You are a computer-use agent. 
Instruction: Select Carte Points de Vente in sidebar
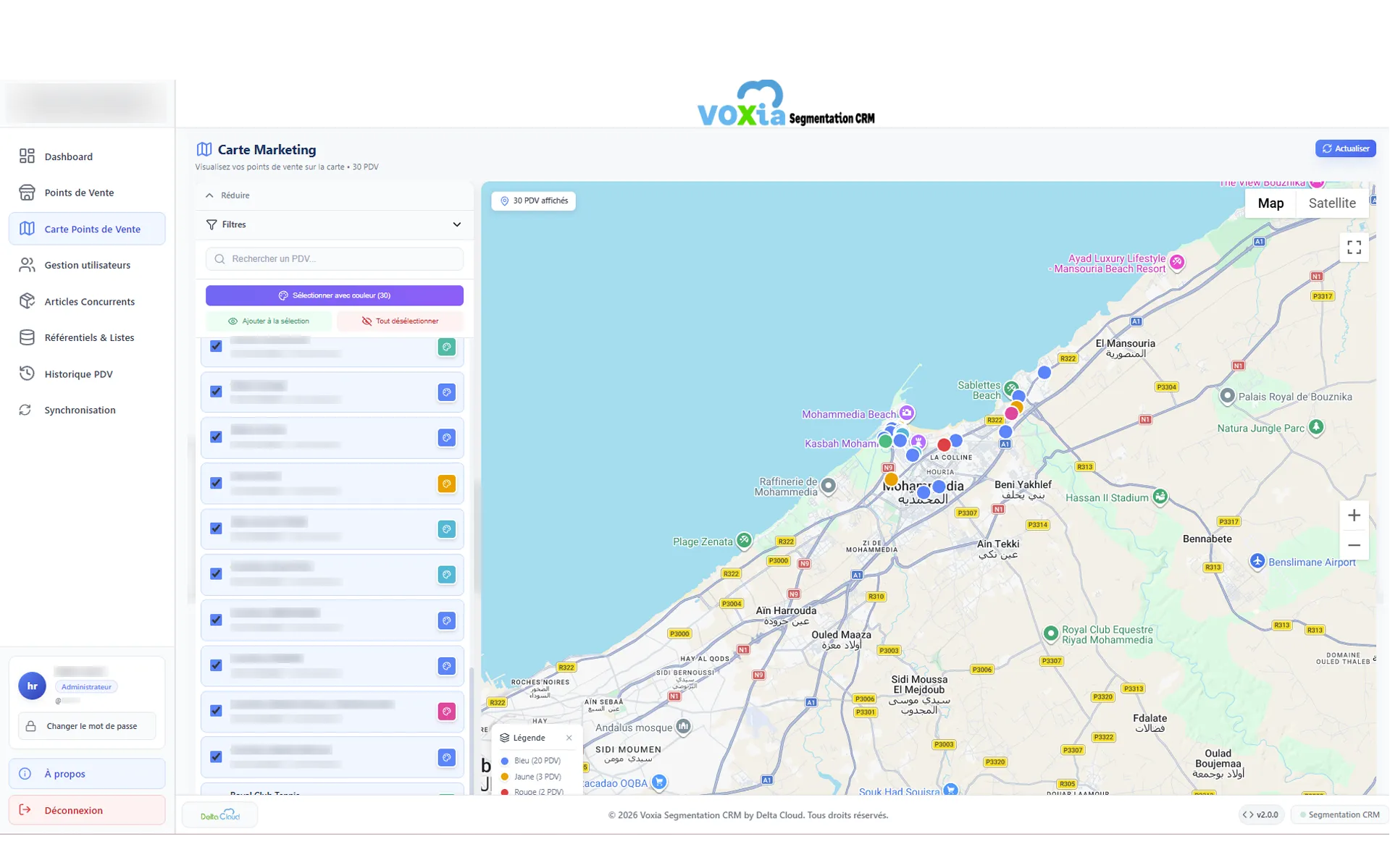87,229
